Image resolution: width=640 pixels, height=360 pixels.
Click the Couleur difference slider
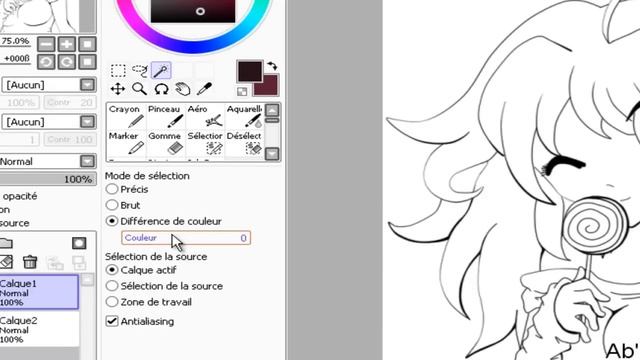tap(186, 238)
